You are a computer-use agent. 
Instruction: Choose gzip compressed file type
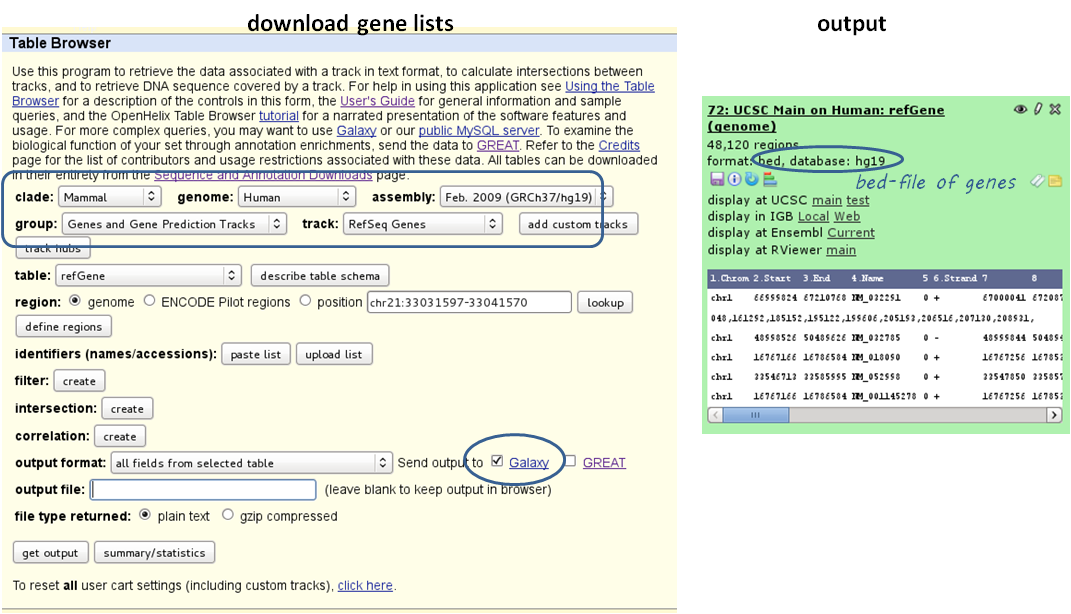pyautogui.click(x=228, y=515)
